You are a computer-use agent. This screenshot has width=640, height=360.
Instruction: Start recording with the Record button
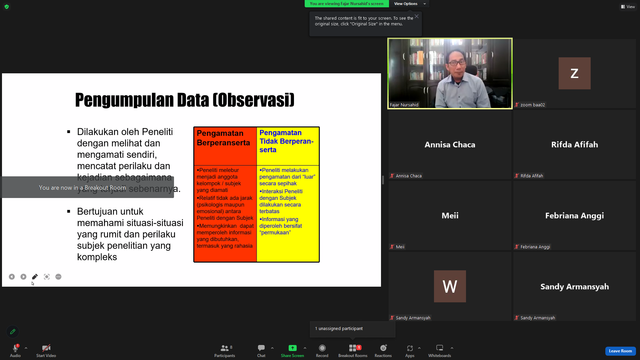322,350
